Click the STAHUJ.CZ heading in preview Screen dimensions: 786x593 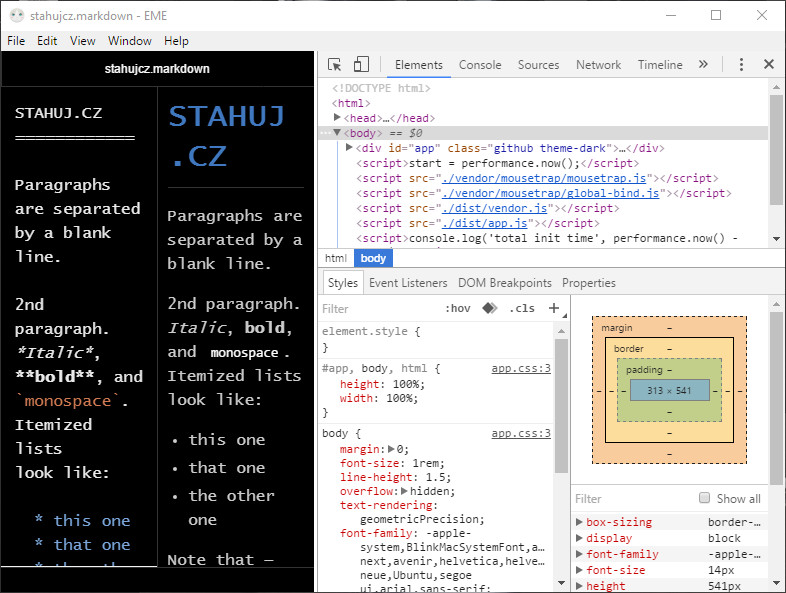point(227,136)
